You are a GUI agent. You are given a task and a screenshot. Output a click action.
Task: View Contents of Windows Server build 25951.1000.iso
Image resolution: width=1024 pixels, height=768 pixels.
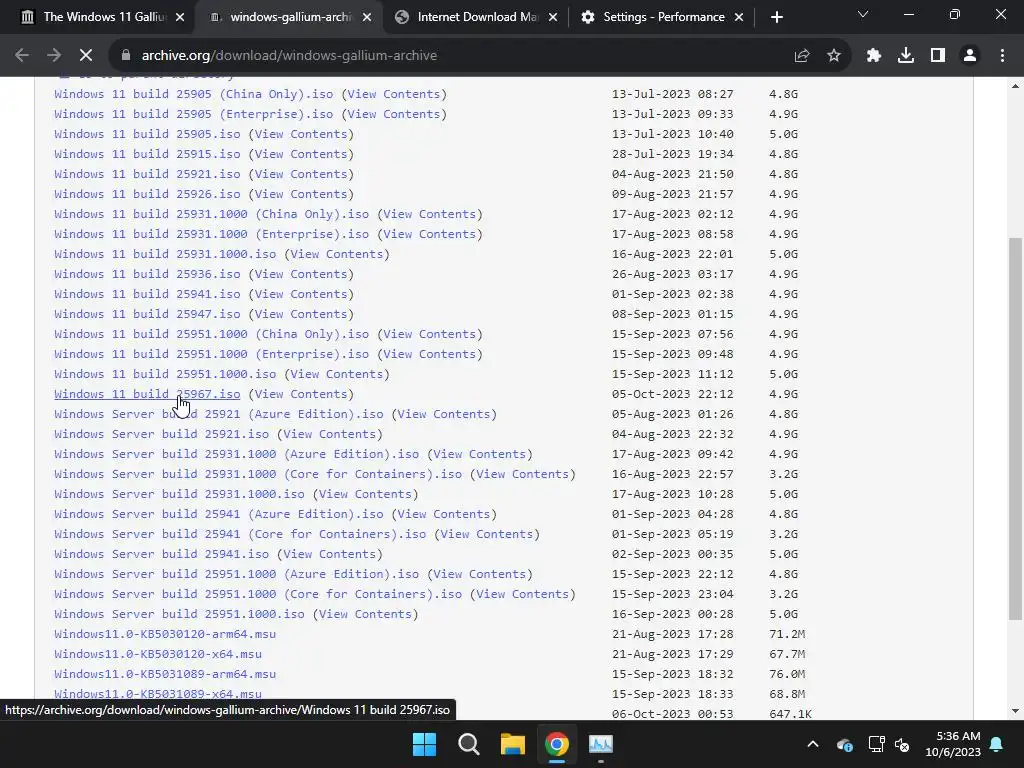(x=365, y=614)
